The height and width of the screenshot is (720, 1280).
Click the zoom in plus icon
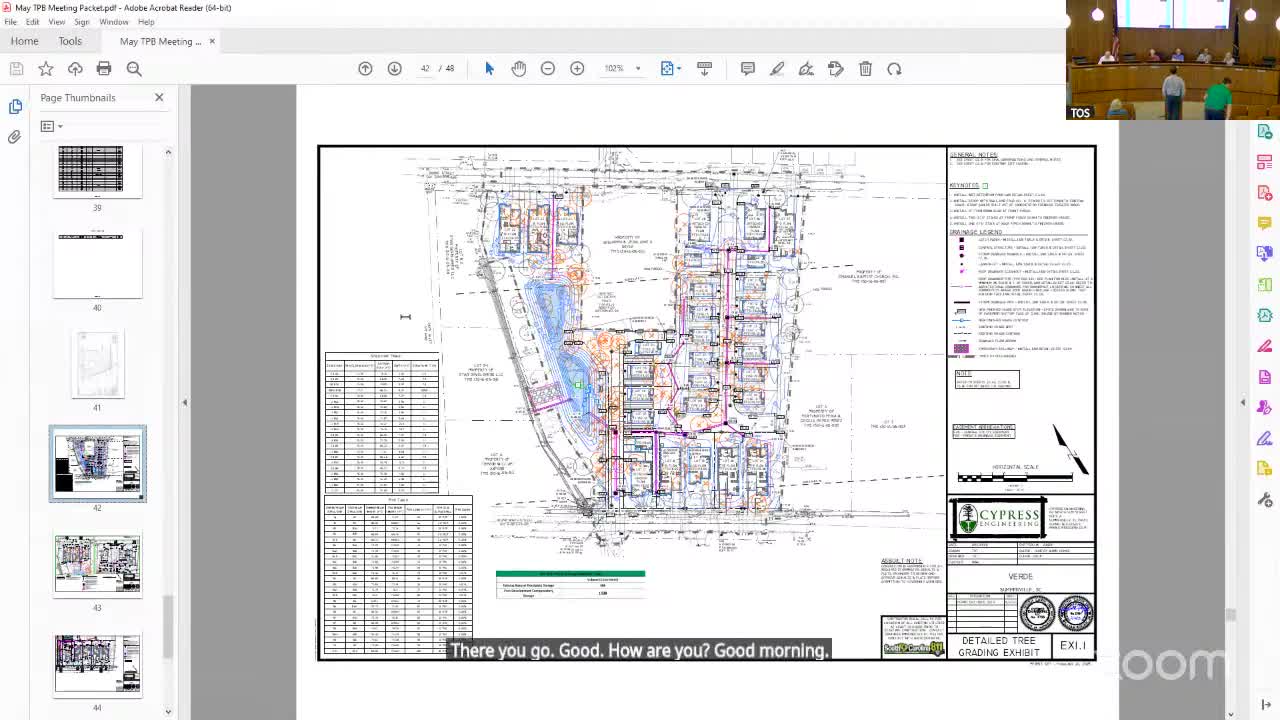[577, 69]
